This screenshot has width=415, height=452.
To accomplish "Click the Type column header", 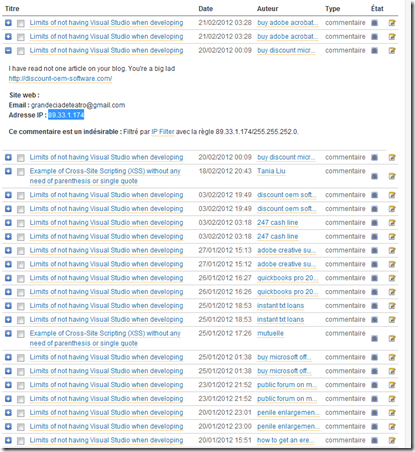I will [x=333, y=9].
